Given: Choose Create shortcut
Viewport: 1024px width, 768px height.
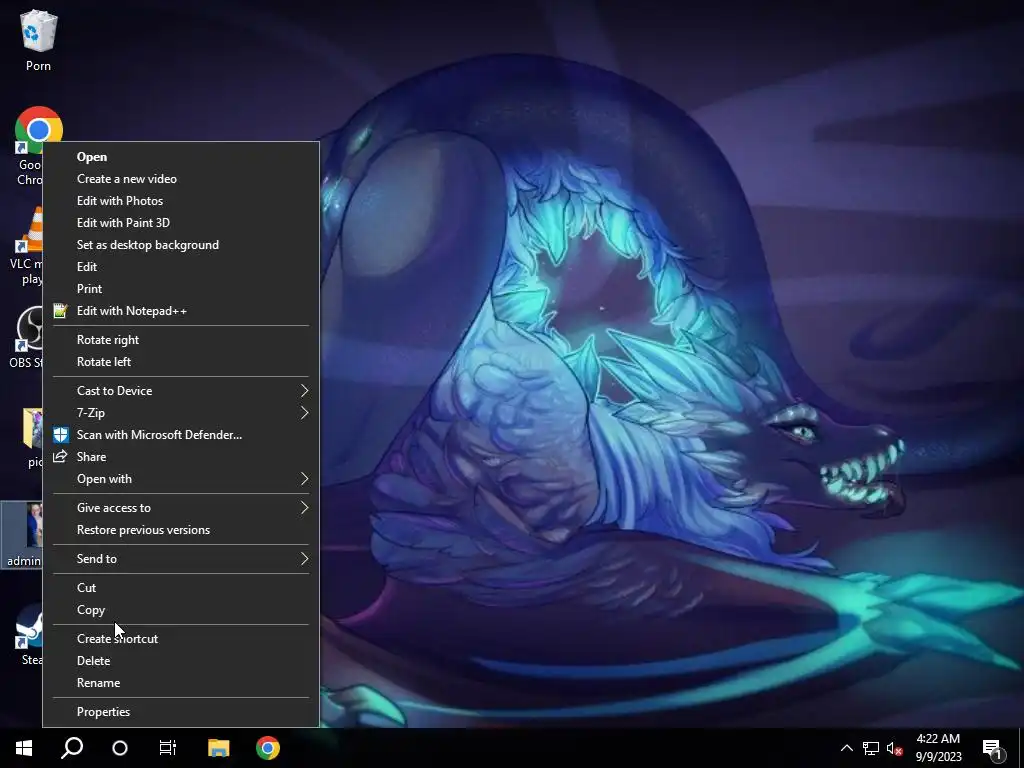Looking at the screenshot, I should [x=181, y=639].
